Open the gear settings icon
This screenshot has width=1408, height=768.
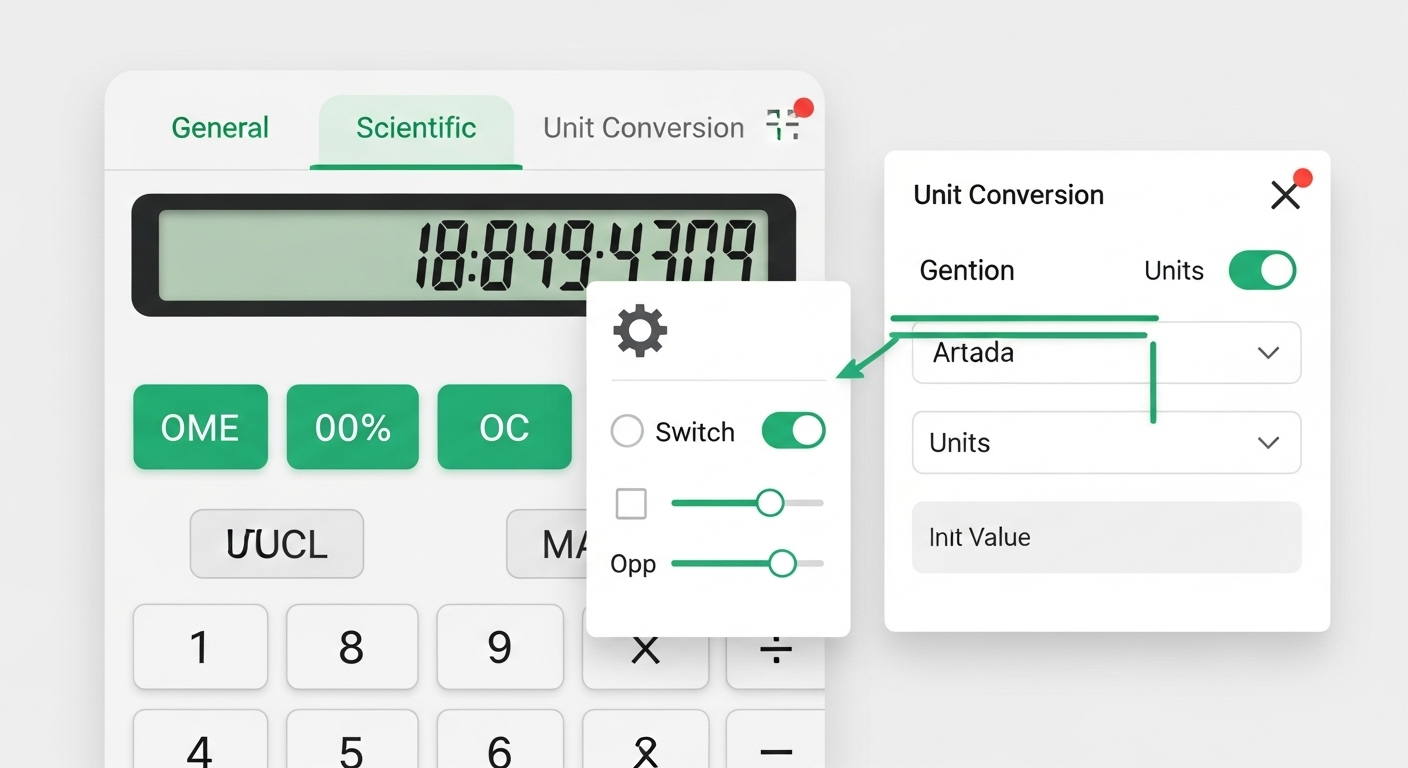tap(640, 332)
